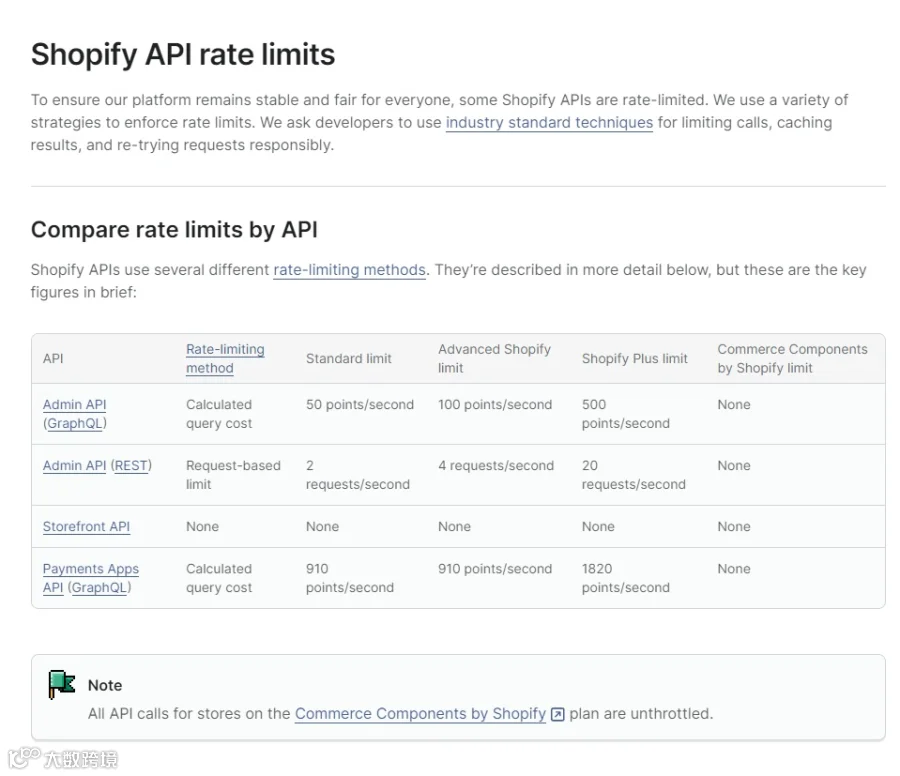Screen dimensions: 900x776
Task: Click the Shopify API rate limits heading
Action: coord(183,55)
